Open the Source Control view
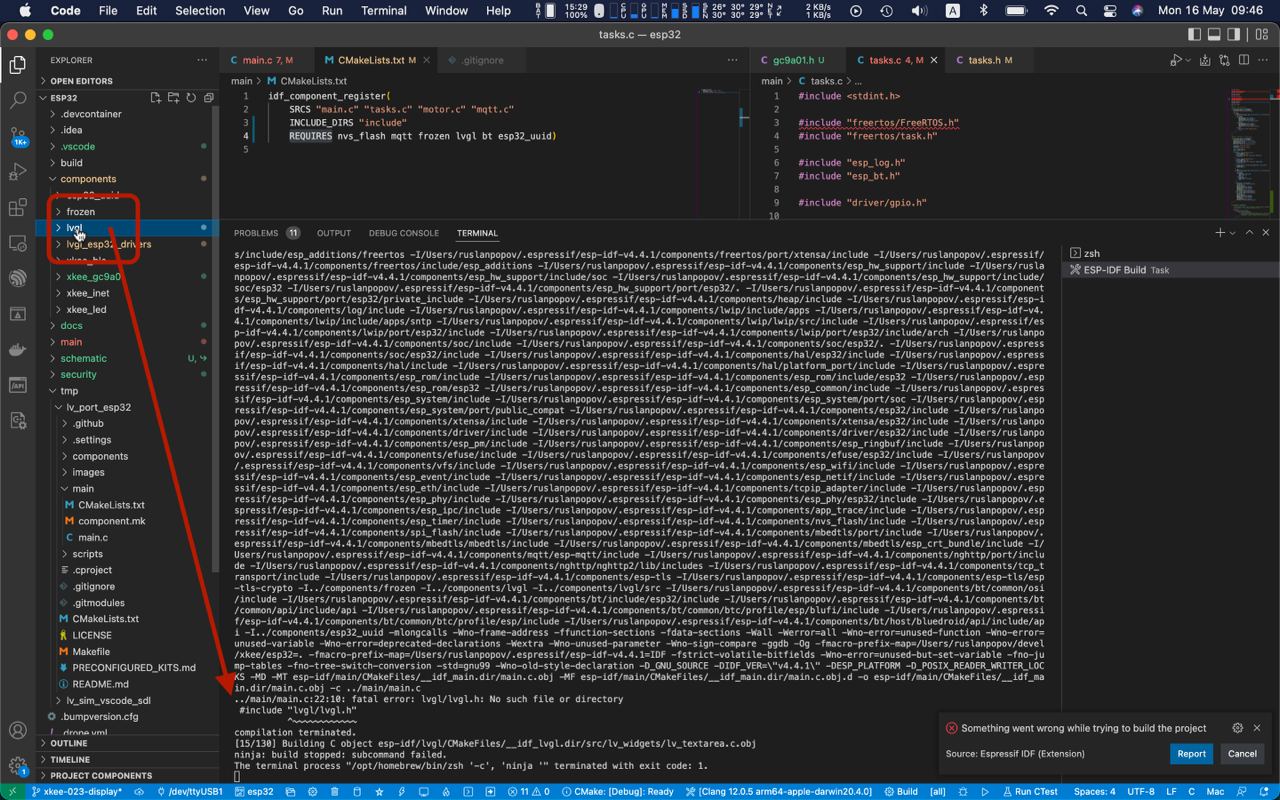The width and height of the screenshot is (1280, 800). coord(17,135)
